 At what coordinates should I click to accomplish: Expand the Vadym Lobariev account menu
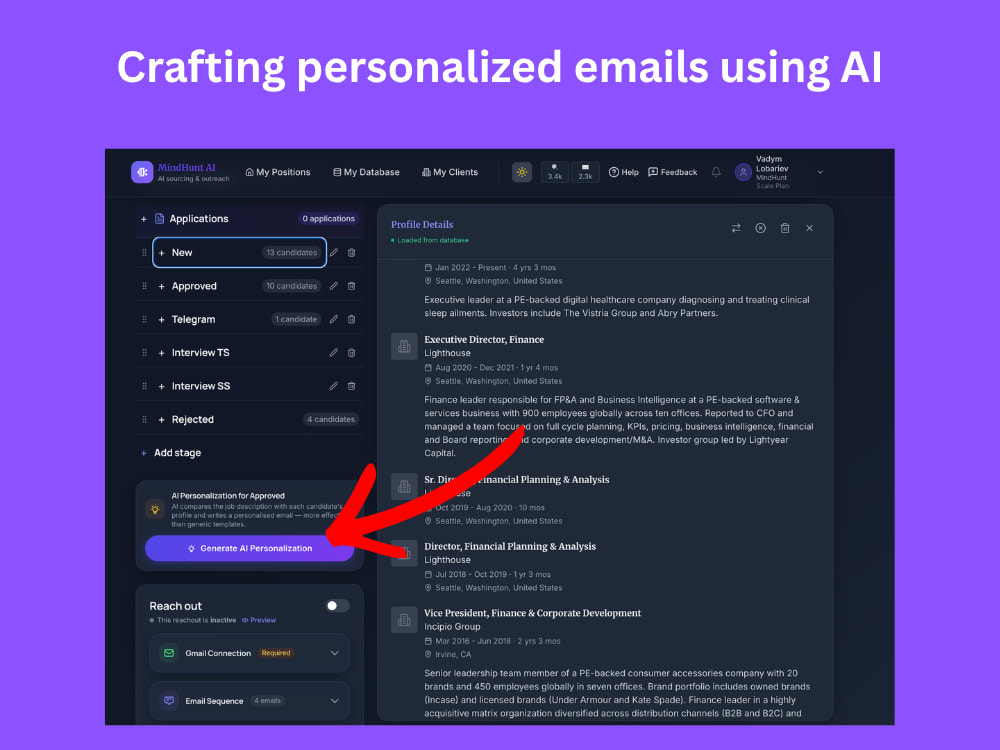pos(820,172)
